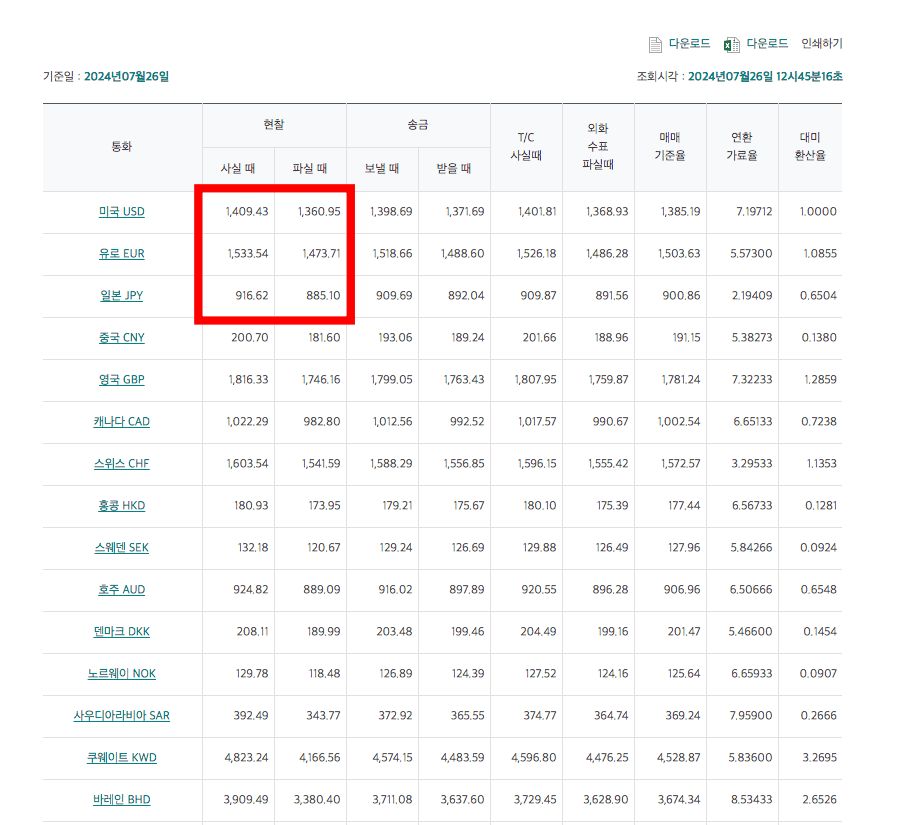Open the 바레인 BHD currency link

(x=122, y=800)
